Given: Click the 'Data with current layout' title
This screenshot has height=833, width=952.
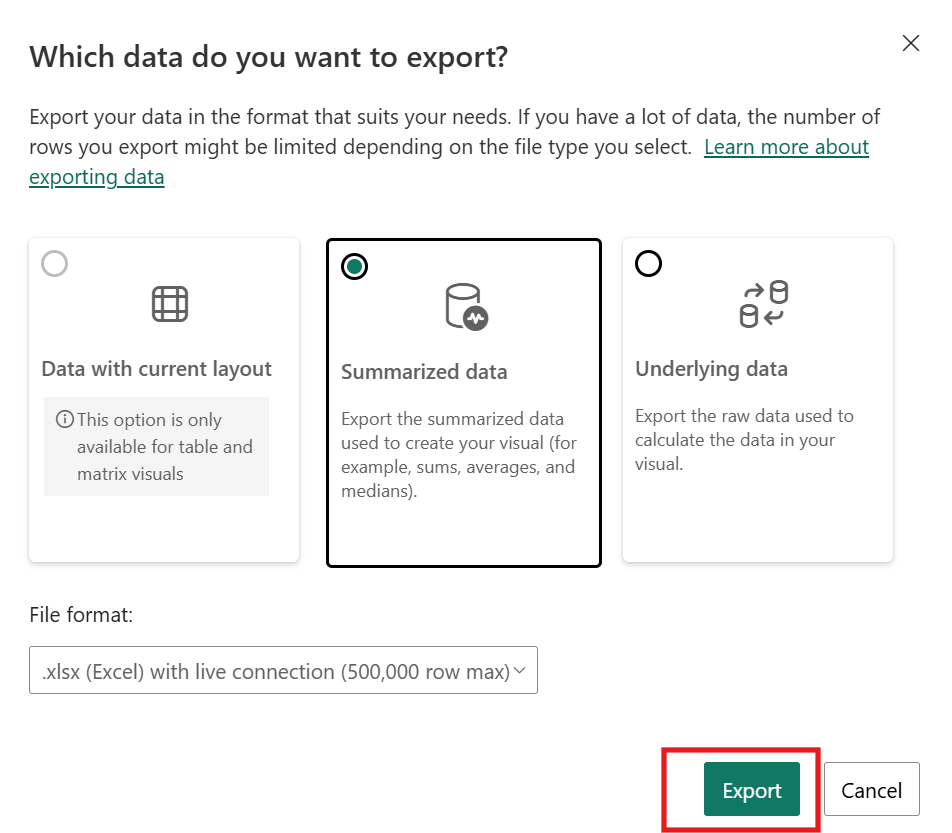Looking at the screenshot, I should click(157, 369).
